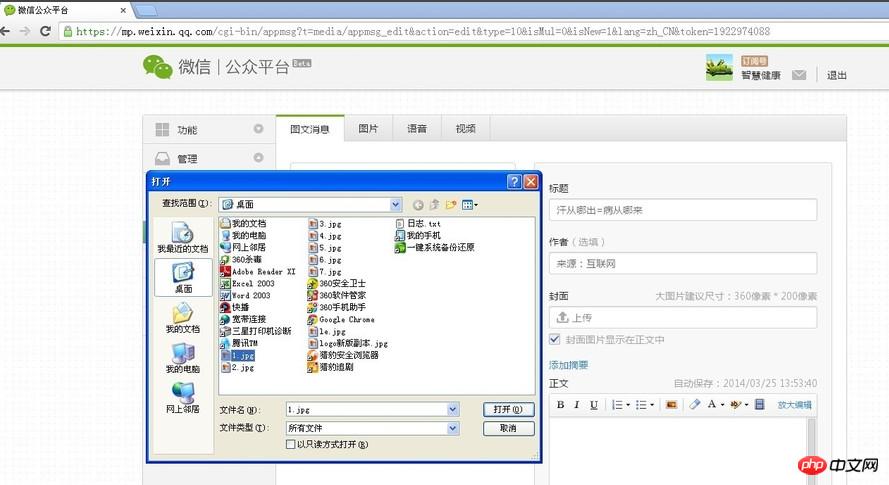Reload the WeChat platform page

tap(45, 31)
